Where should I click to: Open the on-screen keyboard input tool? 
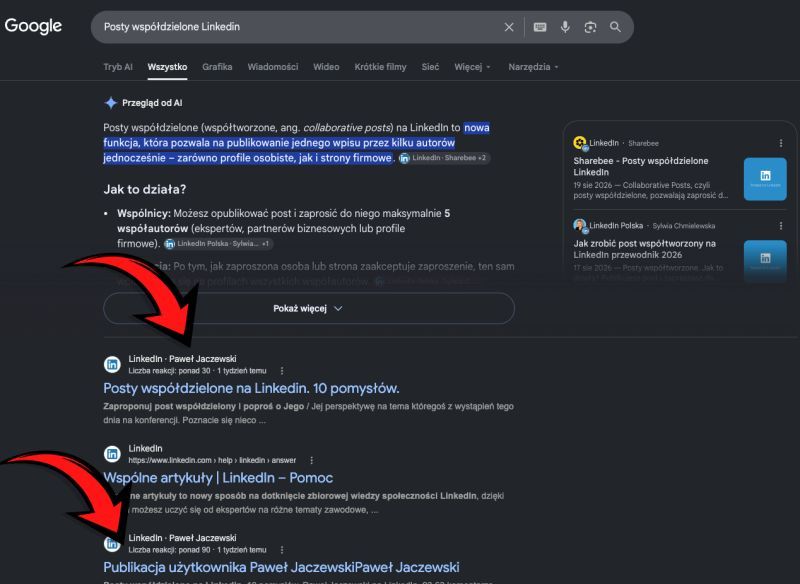[540, 27]
